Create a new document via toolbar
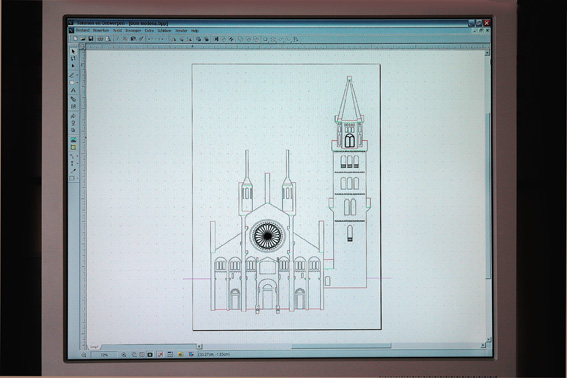The height and width of the screenshot is (378, 567). point(75,39)
